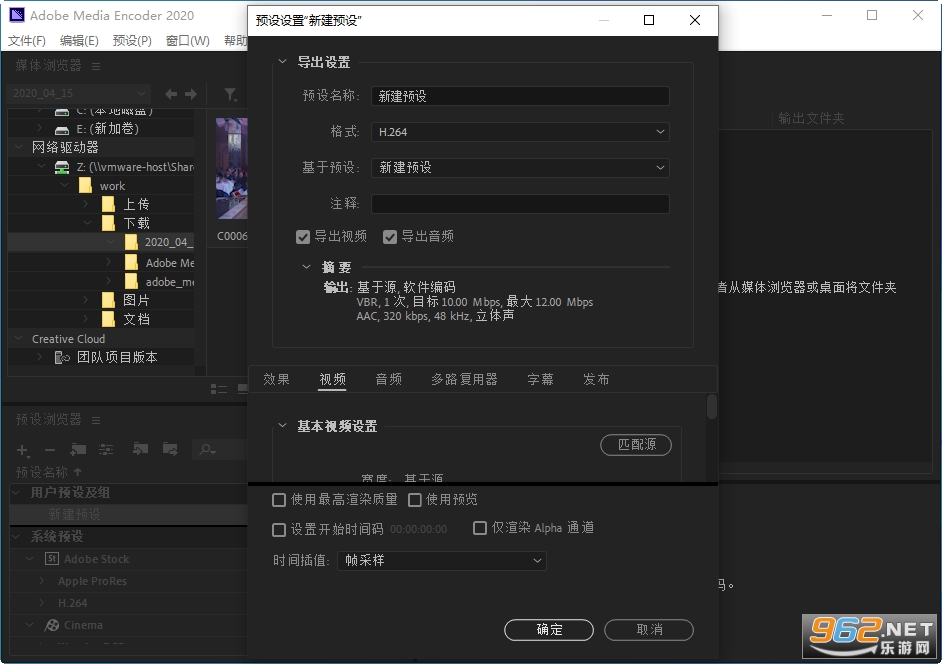This screenshot has height=664, width=942.
Task: Switch to the 字幕 tab
Action: 540,379
